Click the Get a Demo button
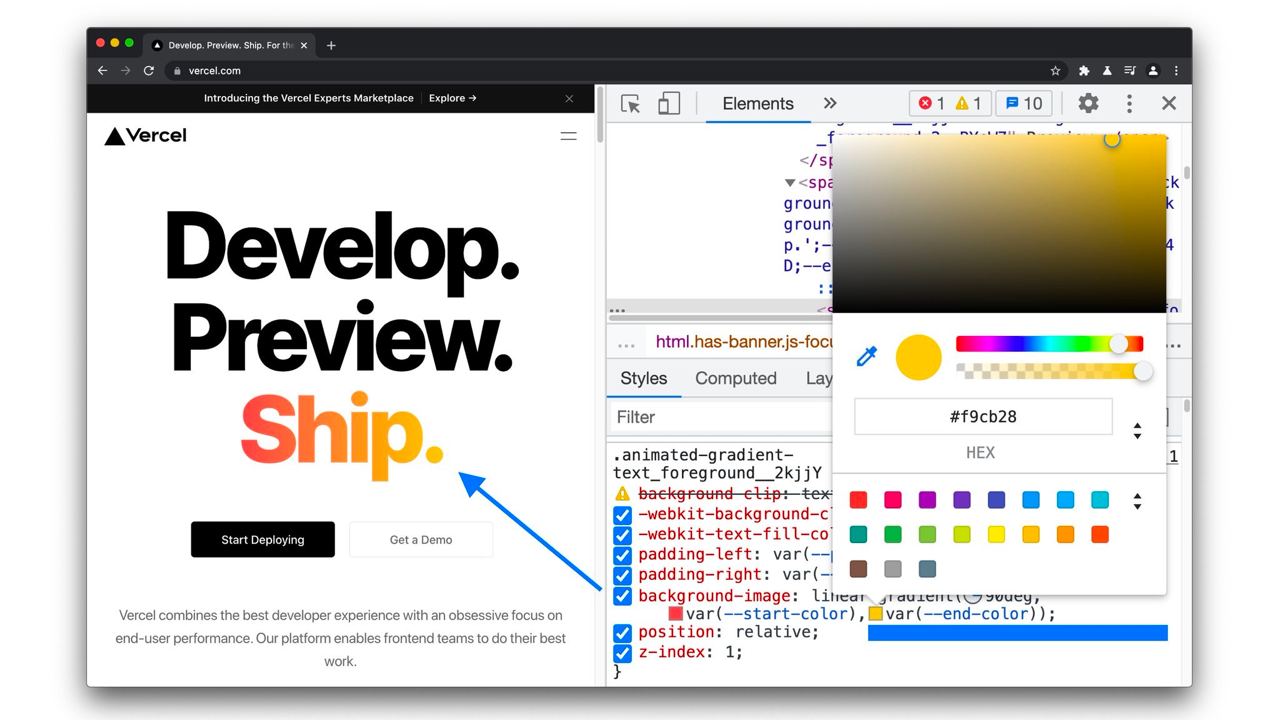The image size is (1280, 720). point(421,539)
